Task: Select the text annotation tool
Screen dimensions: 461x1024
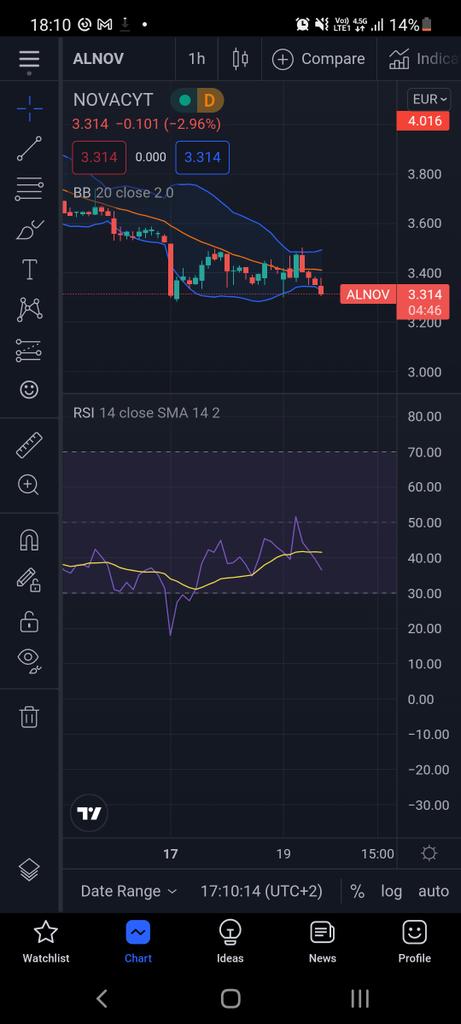Action: 29,270
